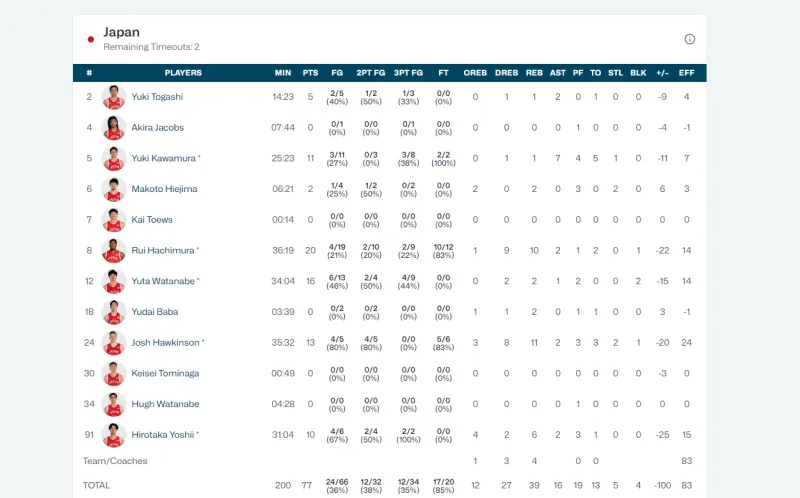Open Kai Toews' player photo
The height and width of the screenshot is (498, 800).
(114, 220)
